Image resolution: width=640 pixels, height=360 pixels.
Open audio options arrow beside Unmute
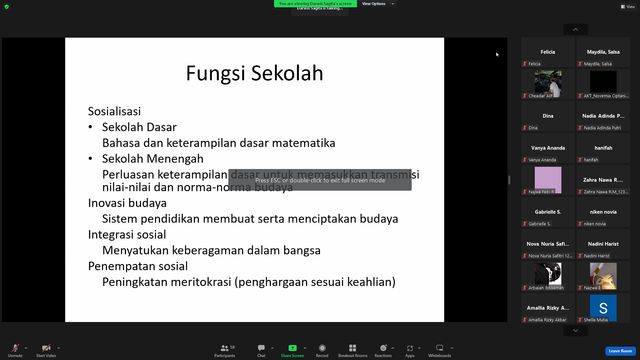coord(26,348)
